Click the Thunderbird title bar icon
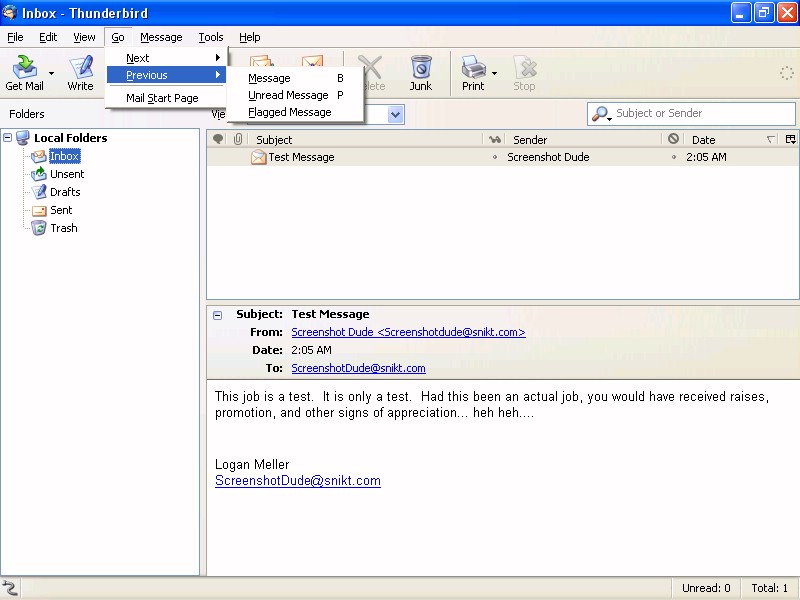Image resolution: width=800 pixels, height=600 pixels. pos(9,12)
